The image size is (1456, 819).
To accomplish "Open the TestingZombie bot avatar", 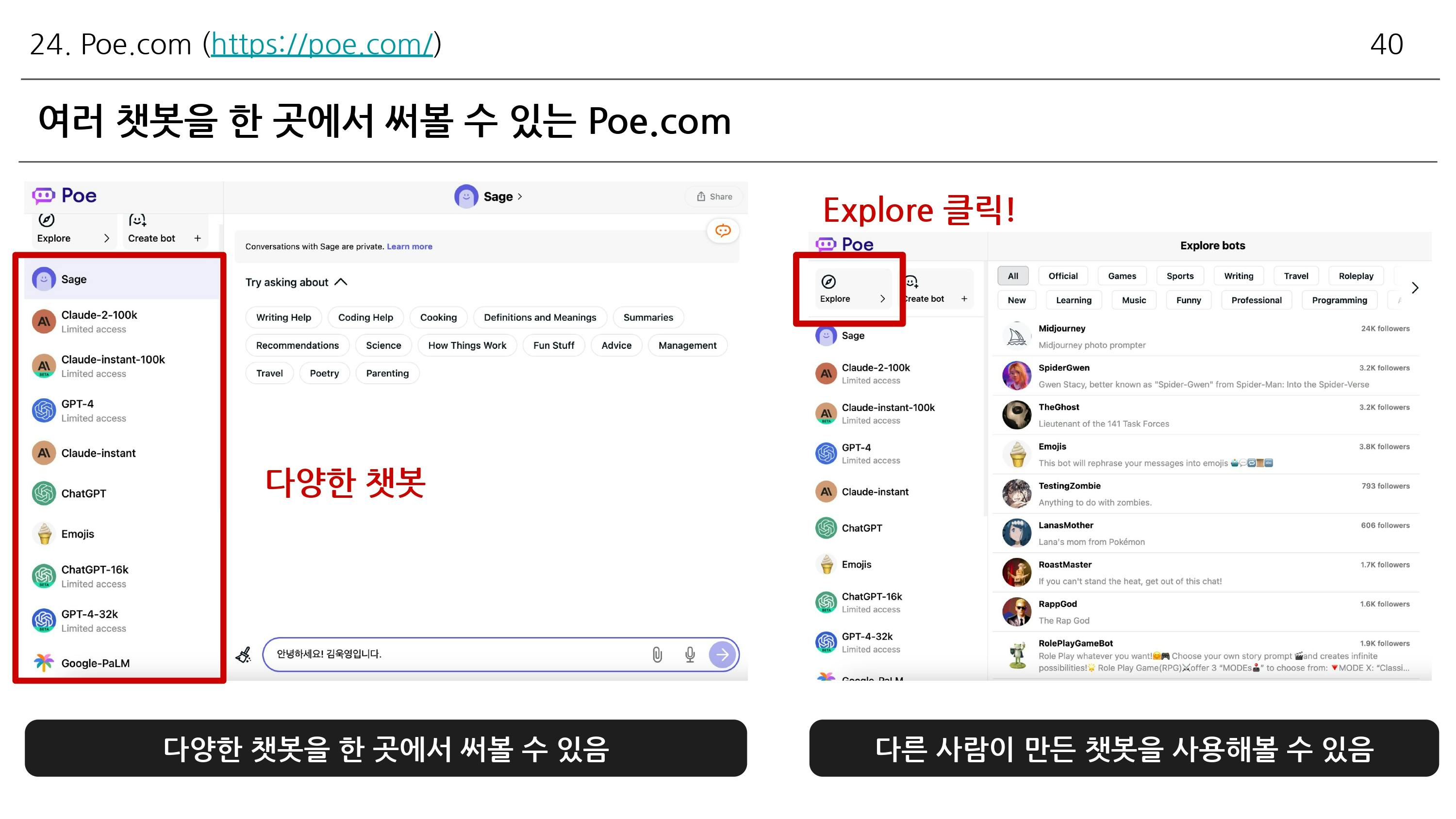I will point(1017,493).
